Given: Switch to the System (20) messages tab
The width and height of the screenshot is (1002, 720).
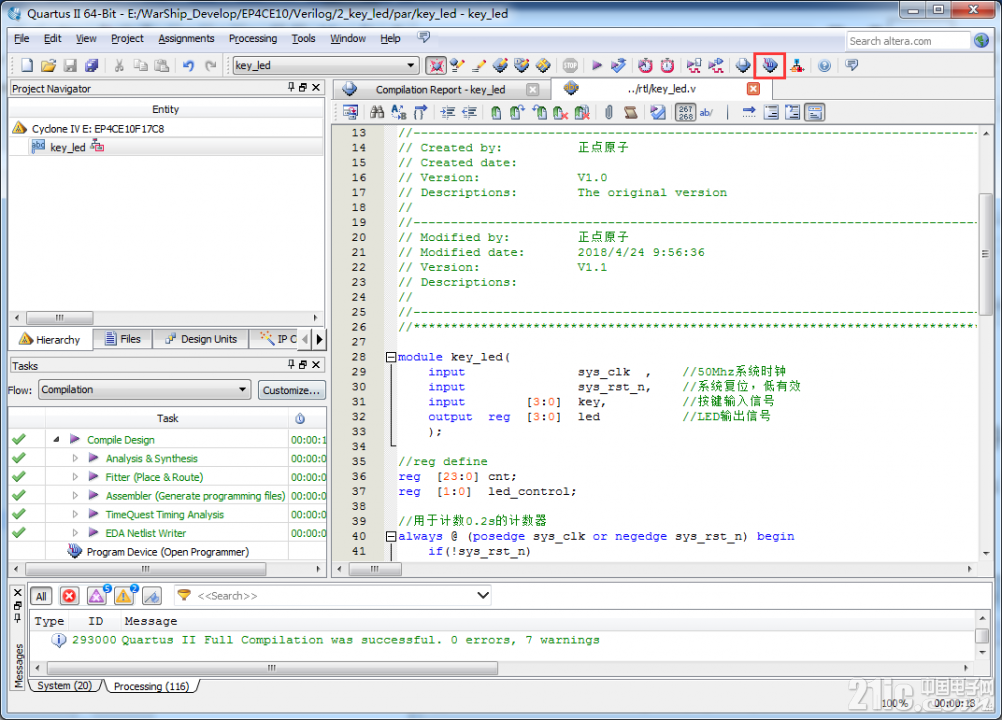Looking at the screenshot, I should 65,686.
